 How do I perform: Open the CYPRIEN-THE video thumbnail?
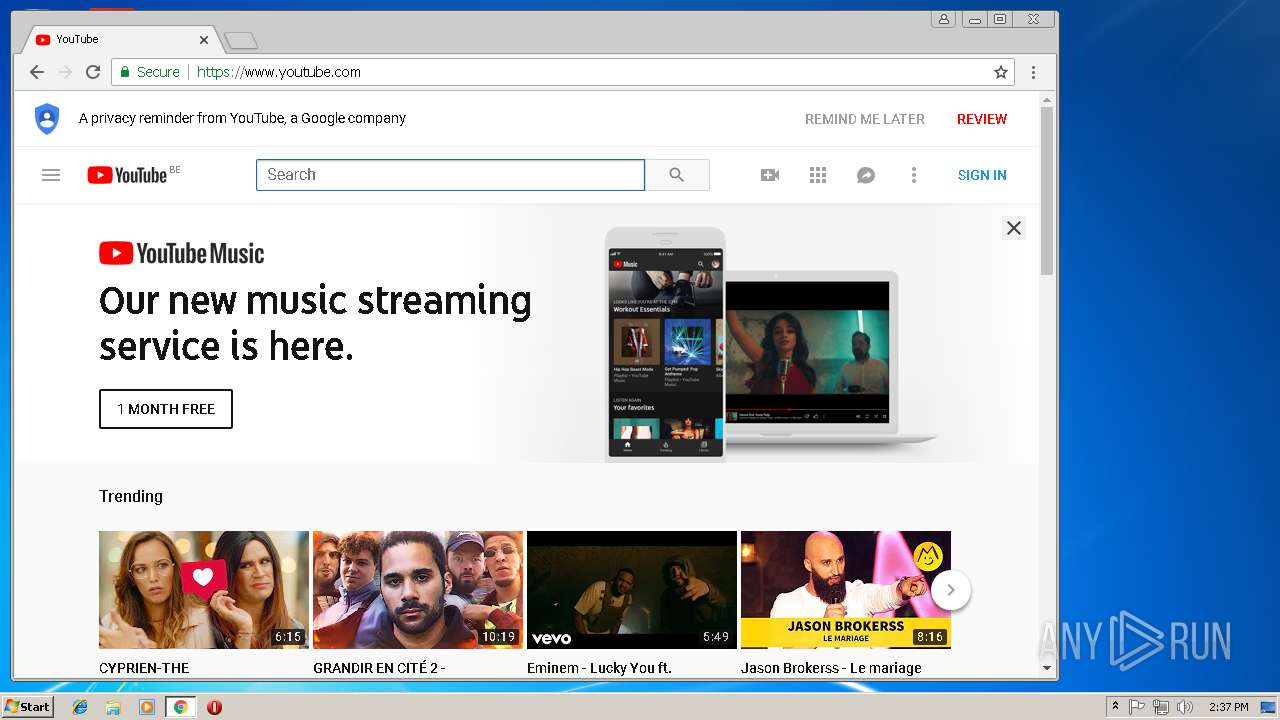click(204, 590)
